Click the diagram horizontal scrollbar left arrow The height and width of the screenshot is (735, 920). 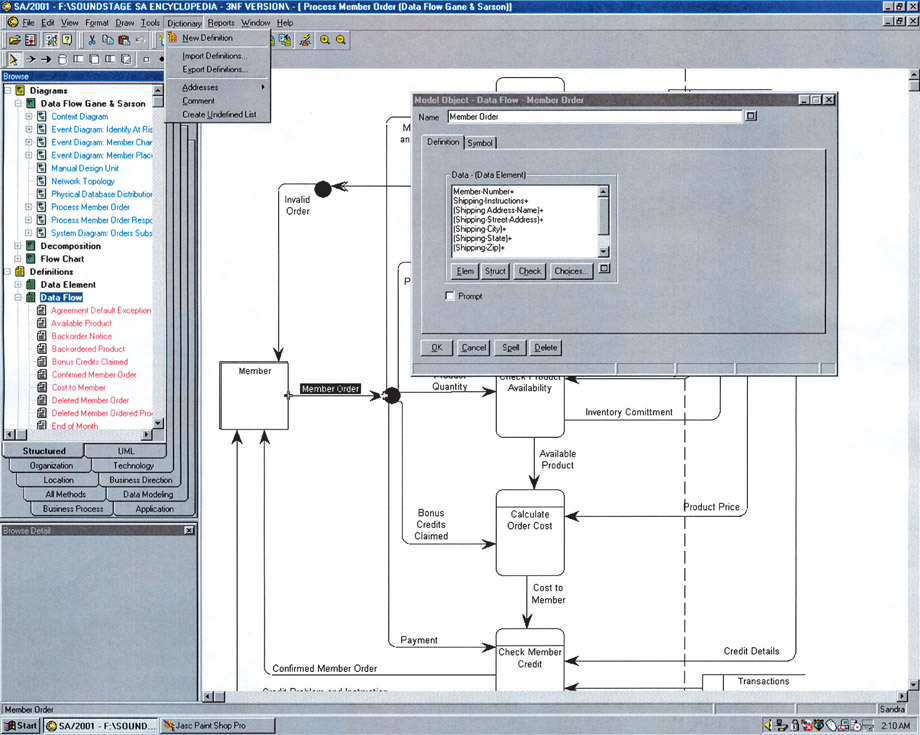tap(208, 697)
